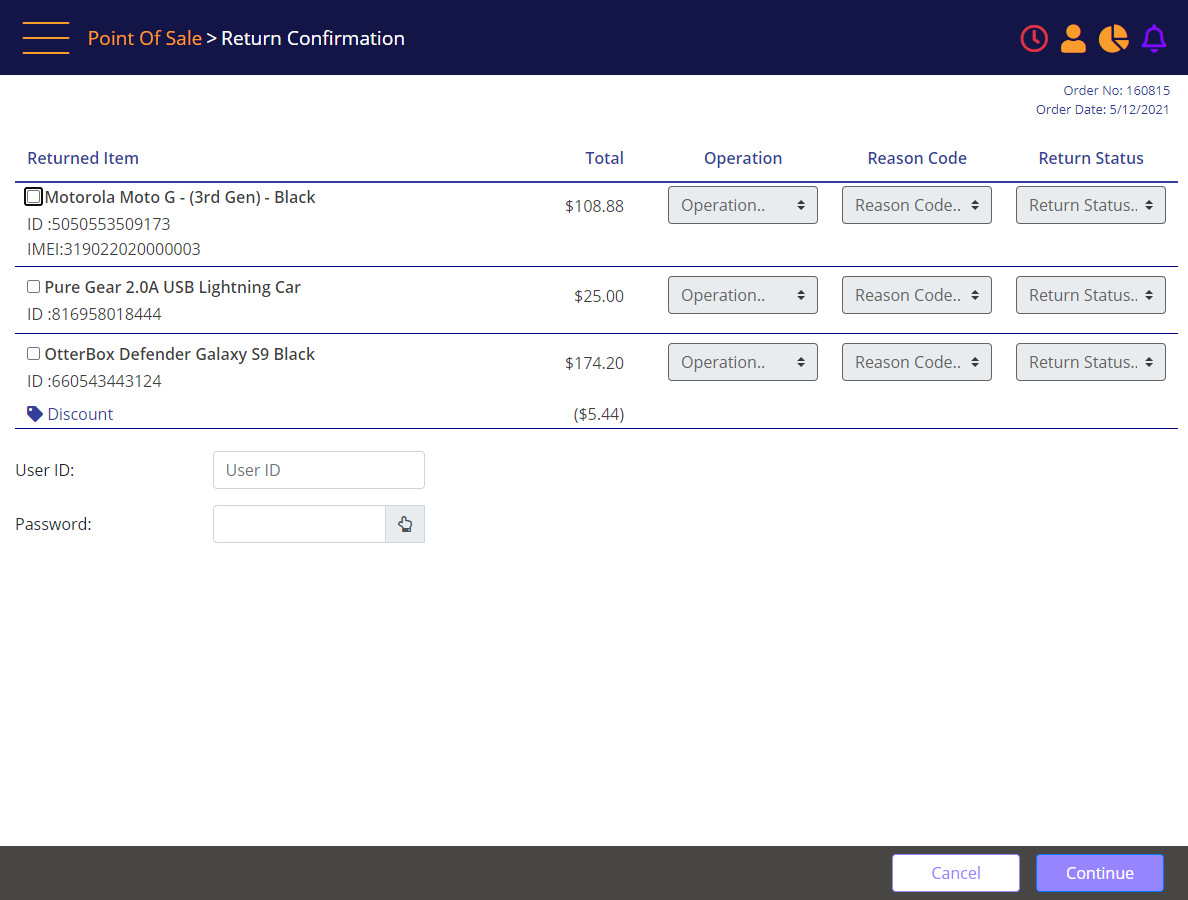This screenshot has width=1188, height=900.
Task: Click the purple notifications bell
Action: pos(1154,39)
